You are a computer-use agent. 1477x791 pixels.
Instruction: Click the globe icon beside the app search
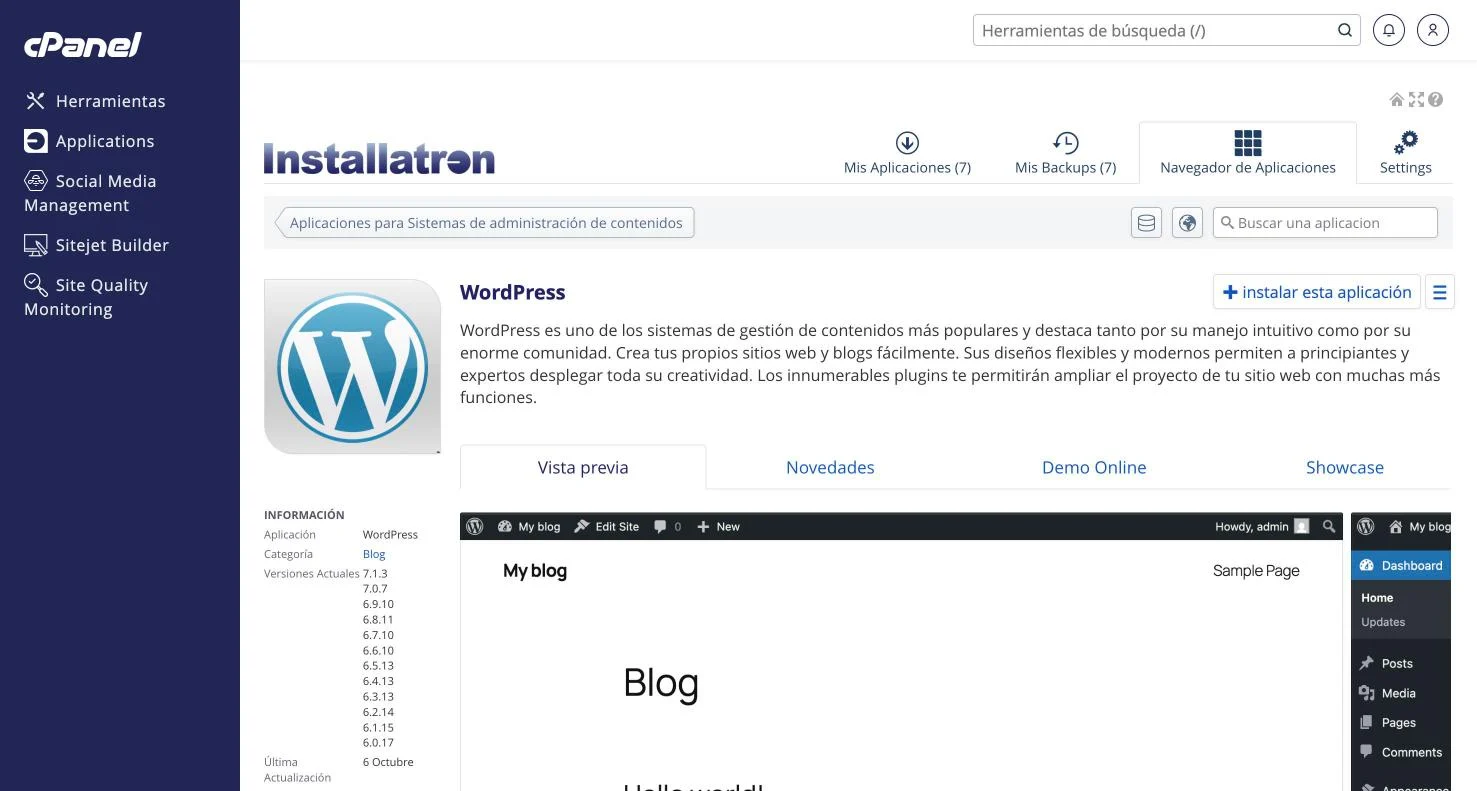point(1187,223)
